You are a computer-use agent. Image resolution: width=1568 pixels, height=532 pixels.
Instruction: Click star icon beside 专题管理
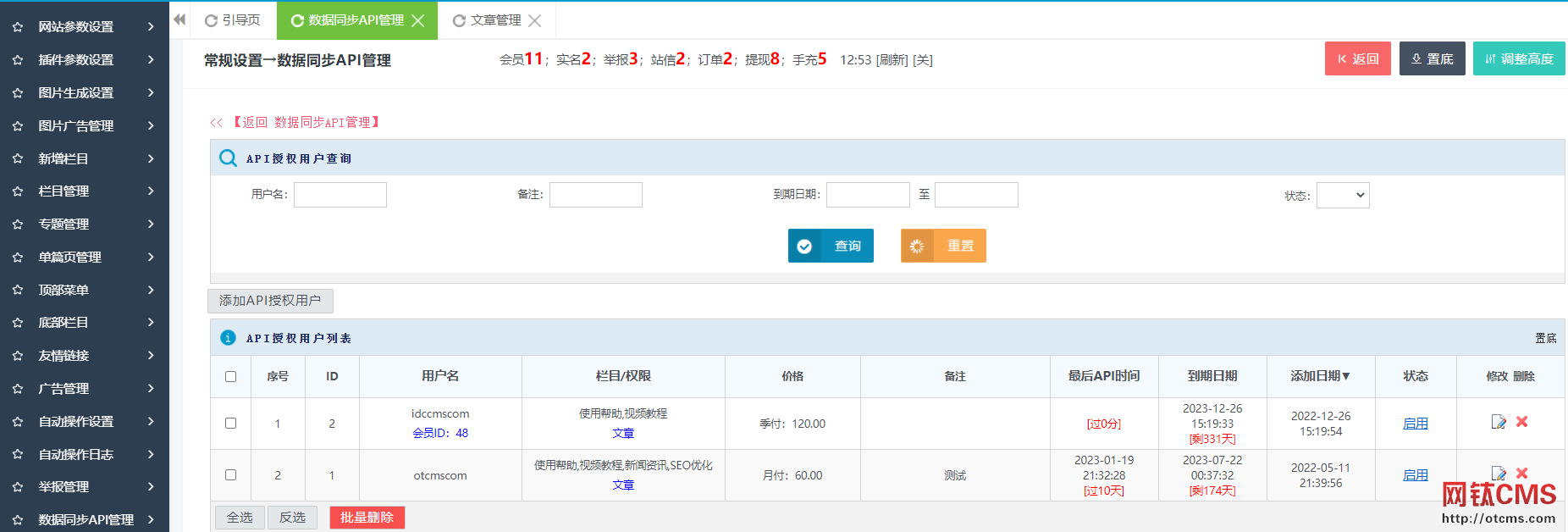18,224
